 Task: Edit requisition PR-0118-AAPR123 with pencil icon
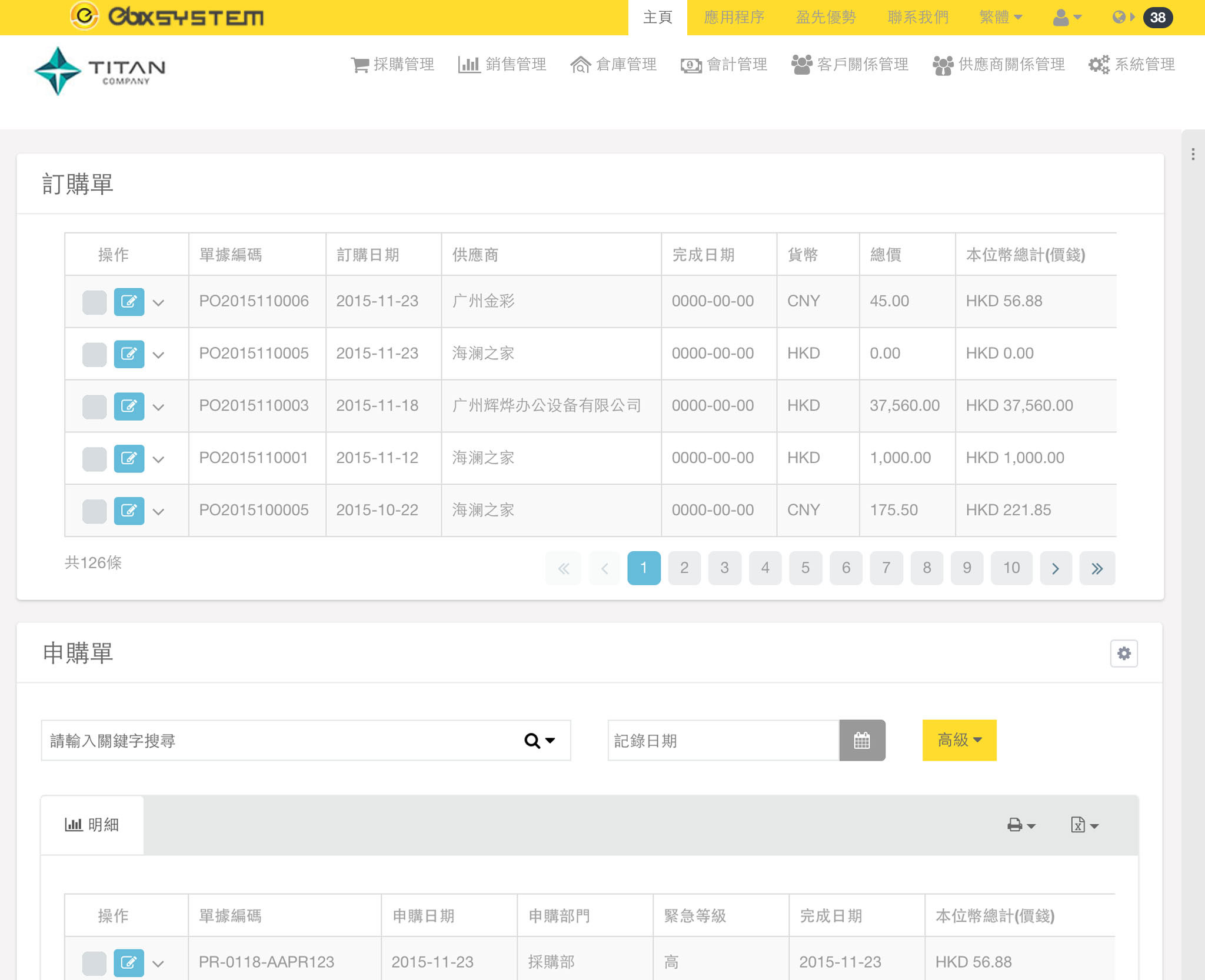pyautogui.click(x=129, y=963)
